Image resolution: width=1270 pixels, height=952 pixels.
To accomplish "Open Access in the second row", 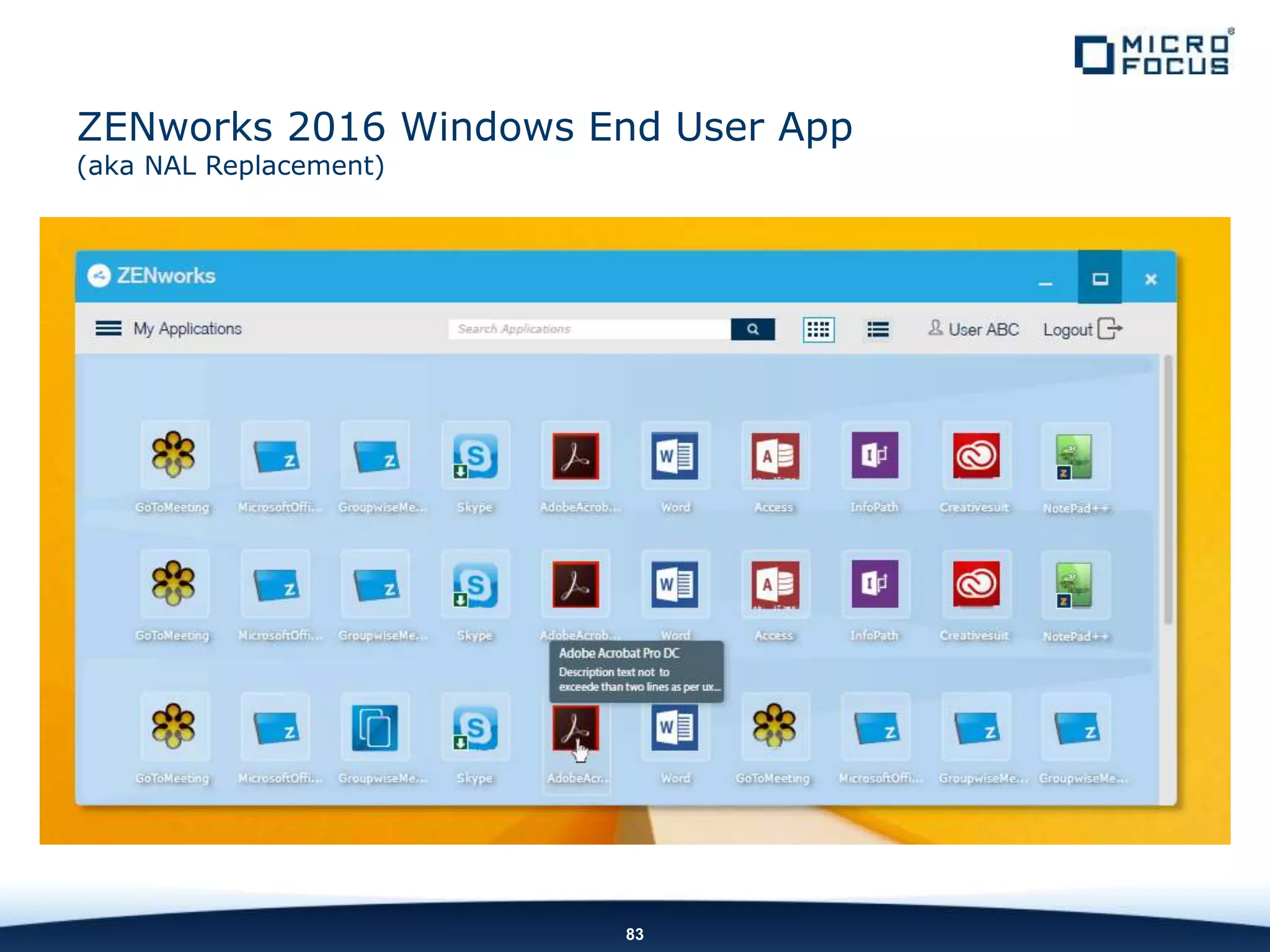I will (775, 584).
